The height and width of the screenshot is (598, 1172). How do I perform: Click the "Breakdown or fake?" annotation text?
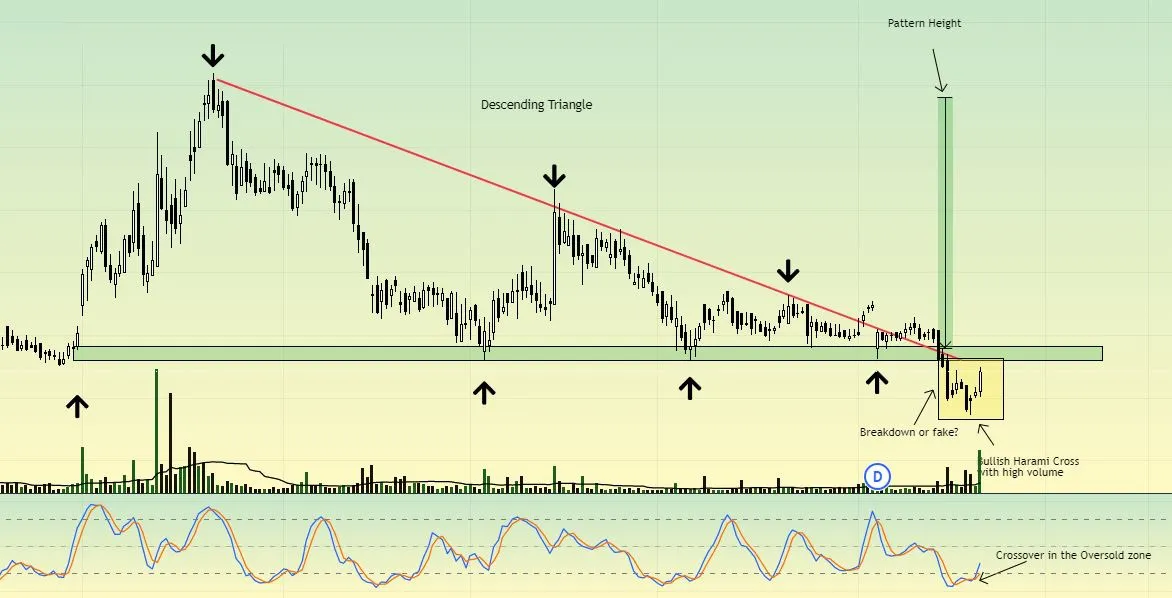point(906,432)
